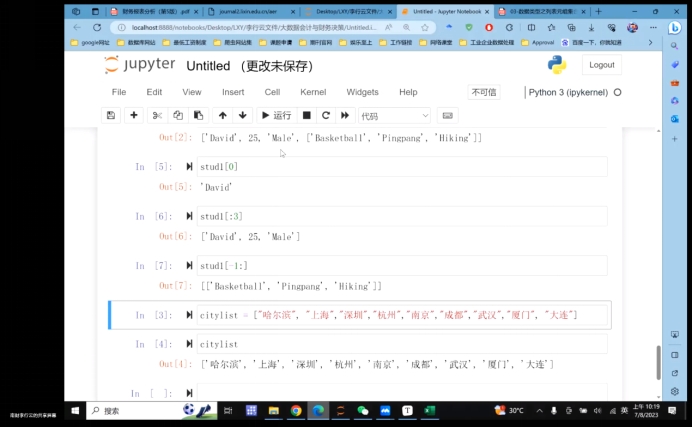Viewport: 693px width, 427px height.
Task: Cut the selected cells with scissors icon
Action: click(159, 116)
